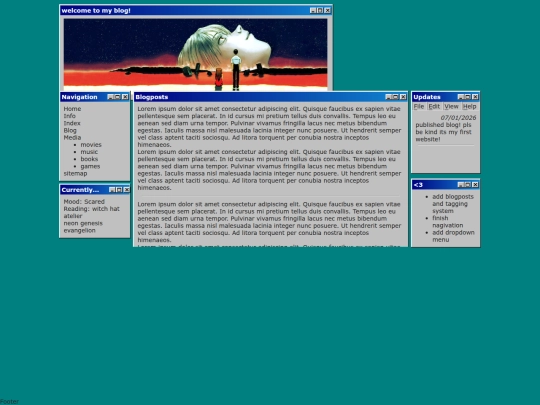Open the books media sub-link
Viewport: 540px width, 405px height.
click(89, 159)
